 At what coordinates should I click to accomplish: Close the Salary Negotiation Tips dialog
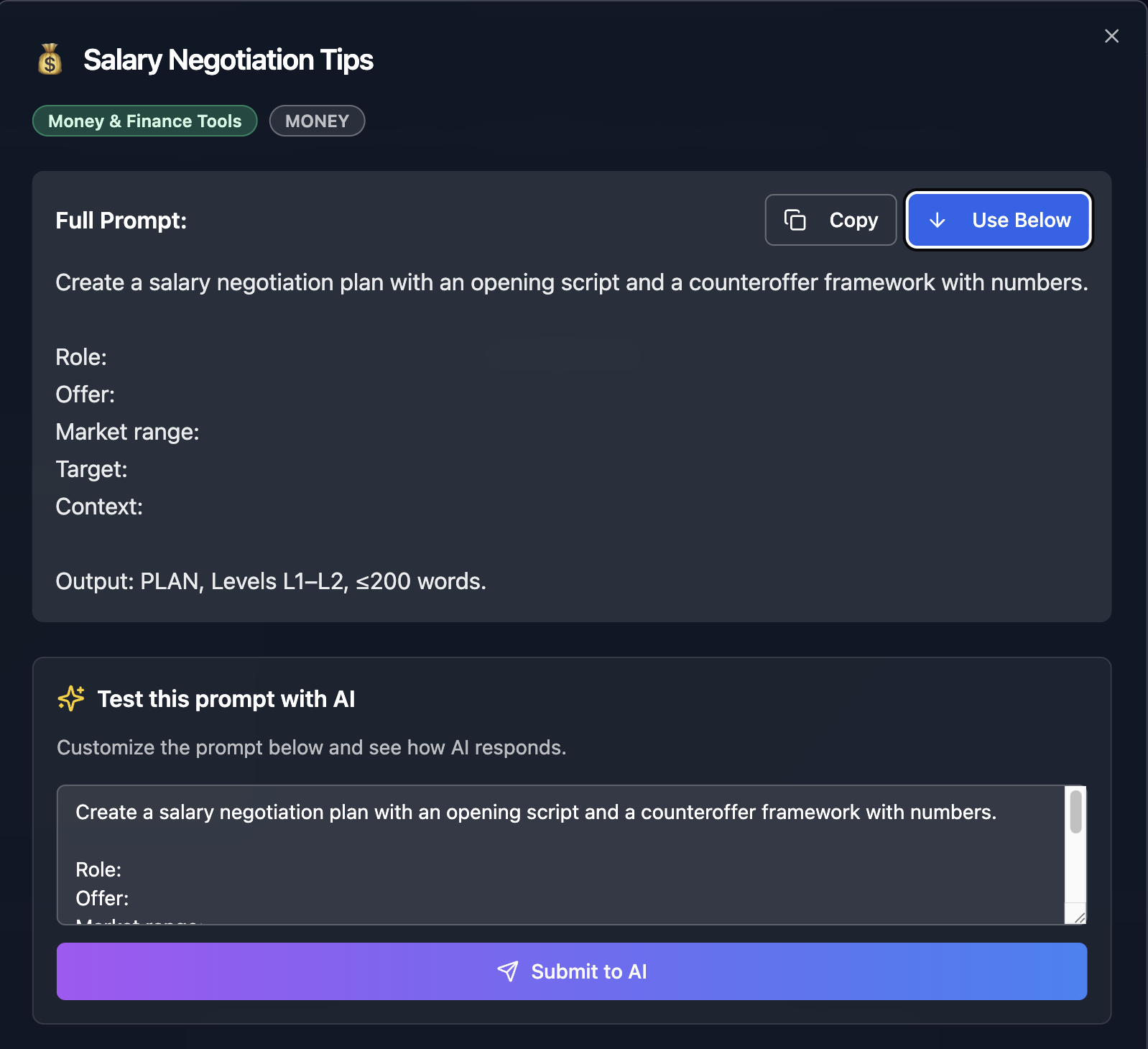1111,36
